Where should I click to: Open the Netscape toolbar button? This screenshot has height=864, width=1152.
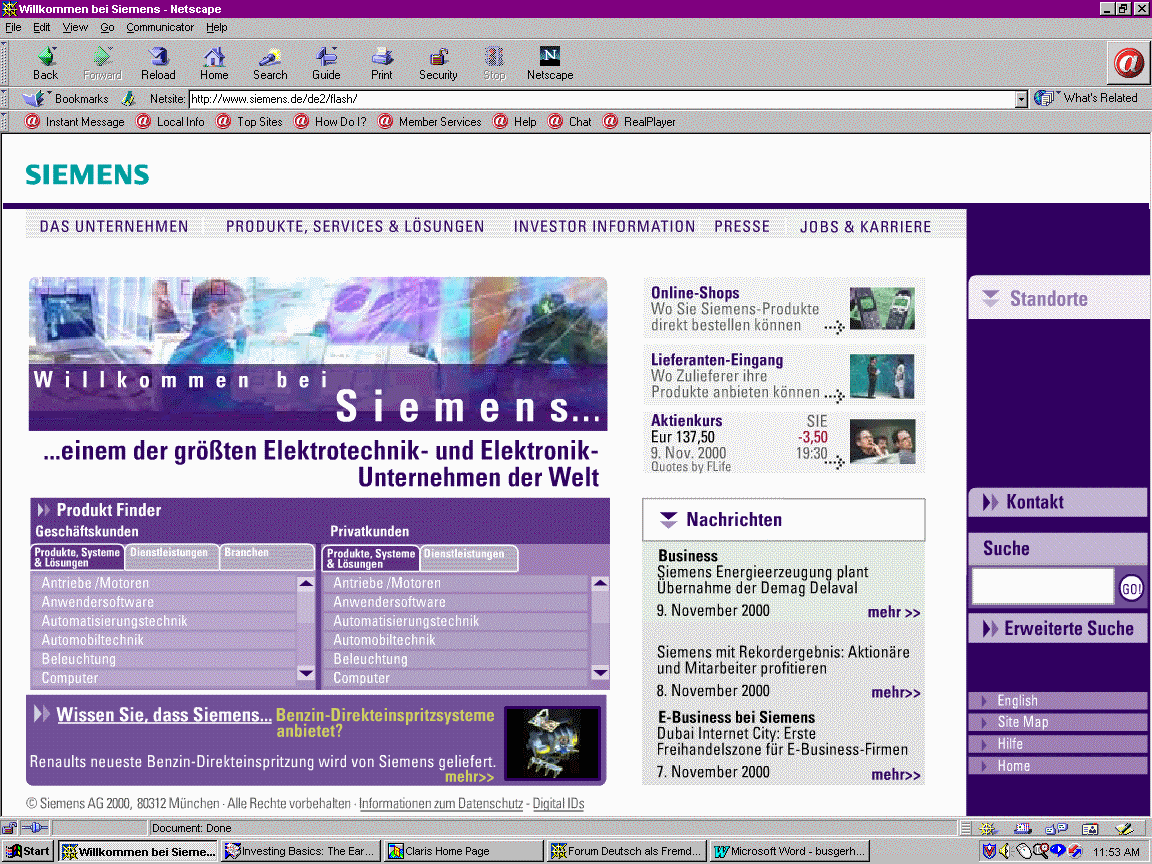point(550,63)
